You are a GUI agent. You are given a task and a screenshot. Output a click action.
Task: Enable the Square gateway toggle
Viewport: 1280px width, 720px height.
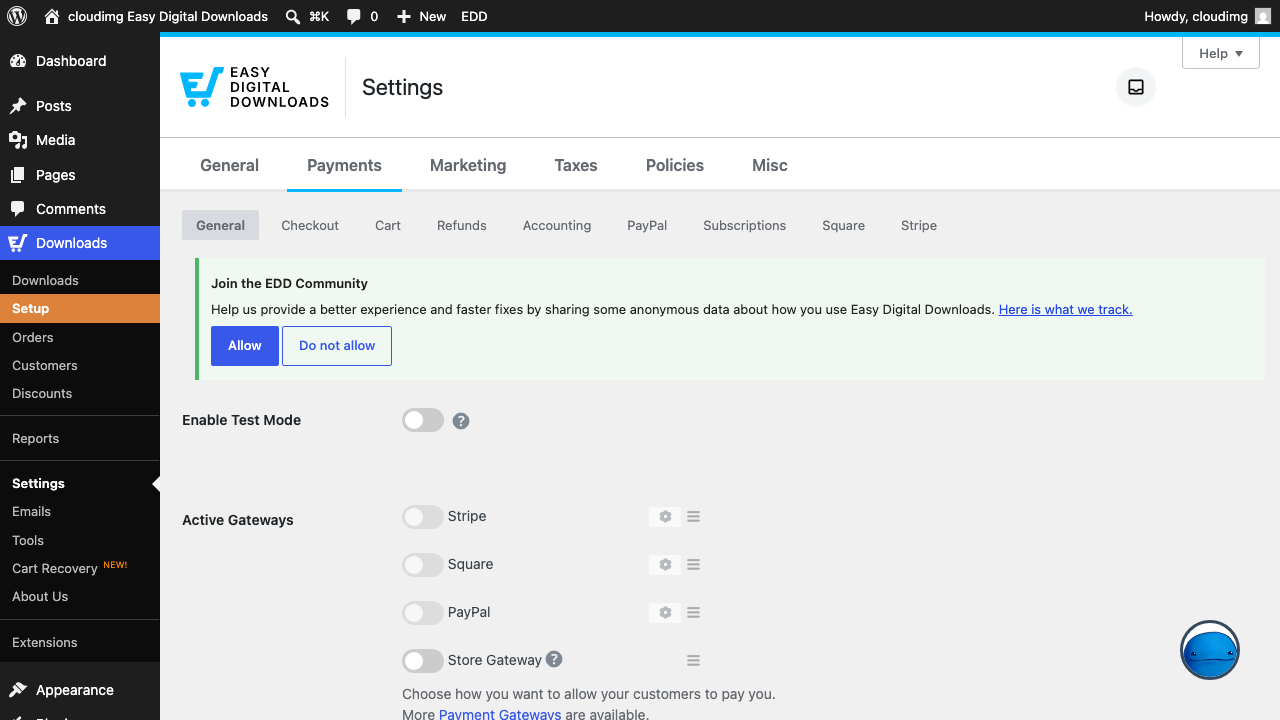[423, 565]
